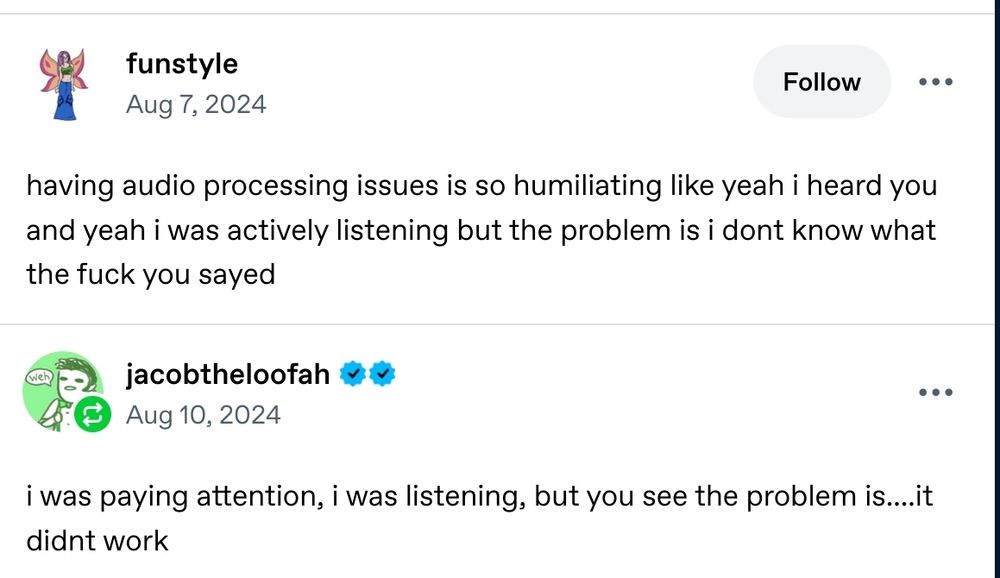Click the username funstyle

(x=181, y=64)
